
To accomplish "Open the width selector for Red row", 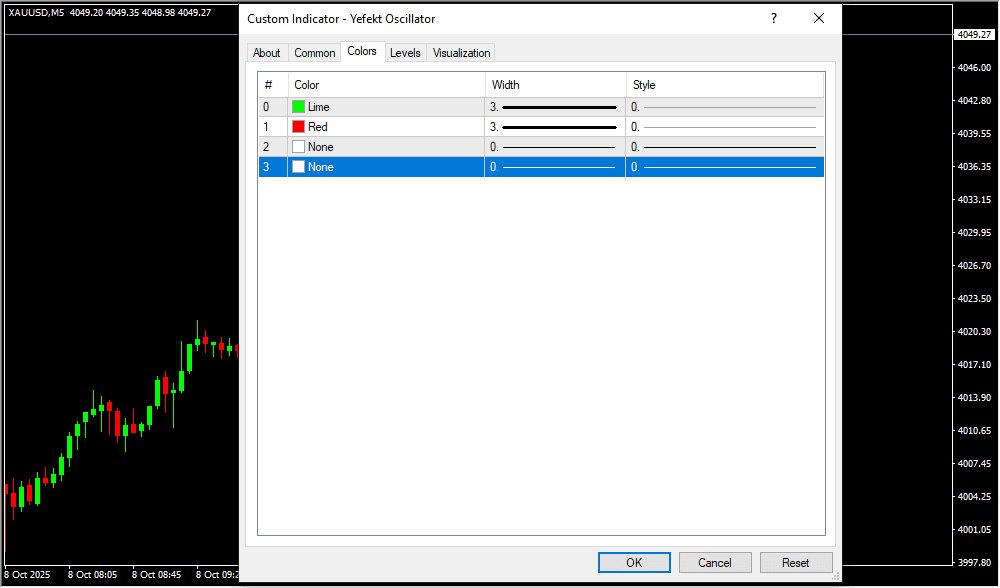I will coord(555,127).
